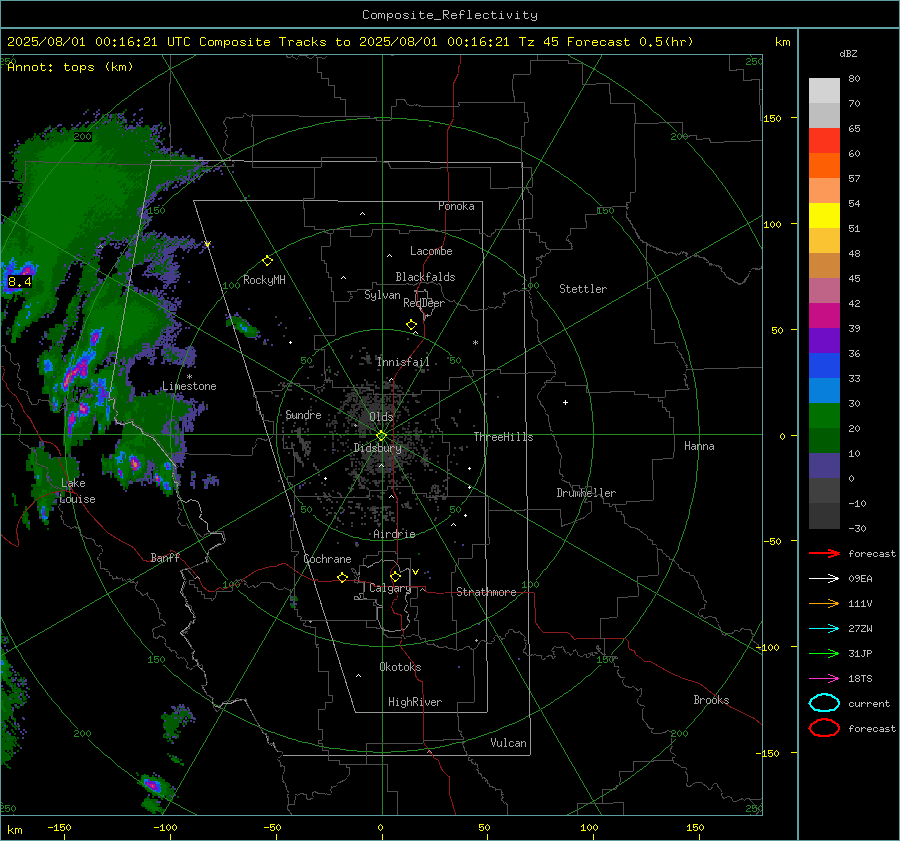Viewport: 900px width, 841px height.
Task: Select the 45 dBZ mauve color swatch
Action: (824, 290)
